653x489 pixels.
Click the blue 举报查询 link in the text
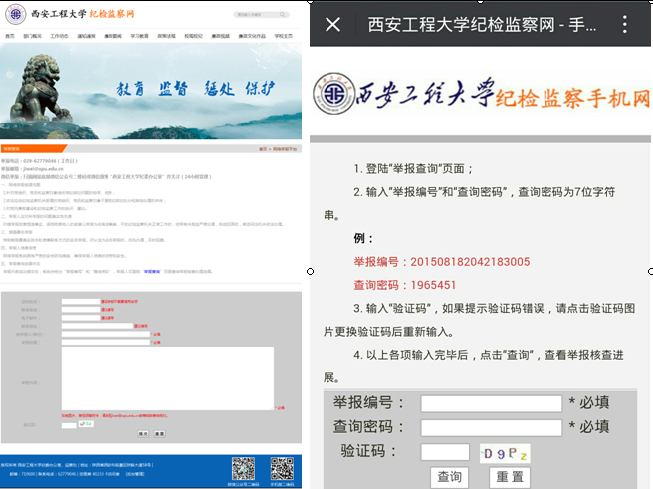[x=152, y=272]
